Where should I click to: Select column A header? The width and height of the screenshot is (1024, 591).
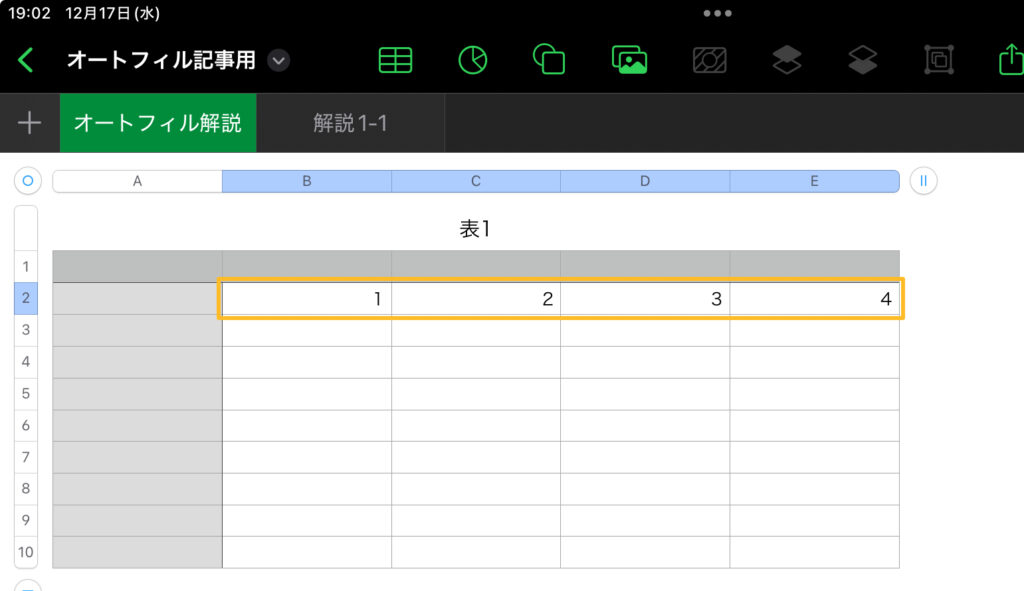pos(137,181)
